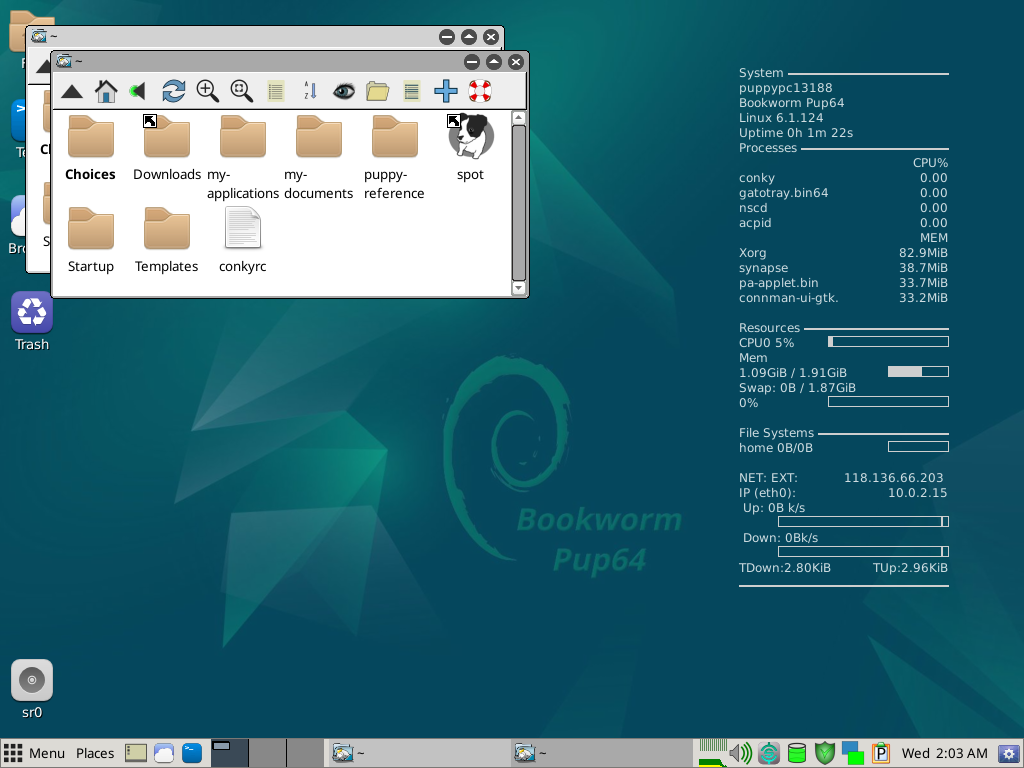Viewport: 1024px width, 768px height.
Task: Select the Downloads folder shortcut
Action: tap(167, 148)
